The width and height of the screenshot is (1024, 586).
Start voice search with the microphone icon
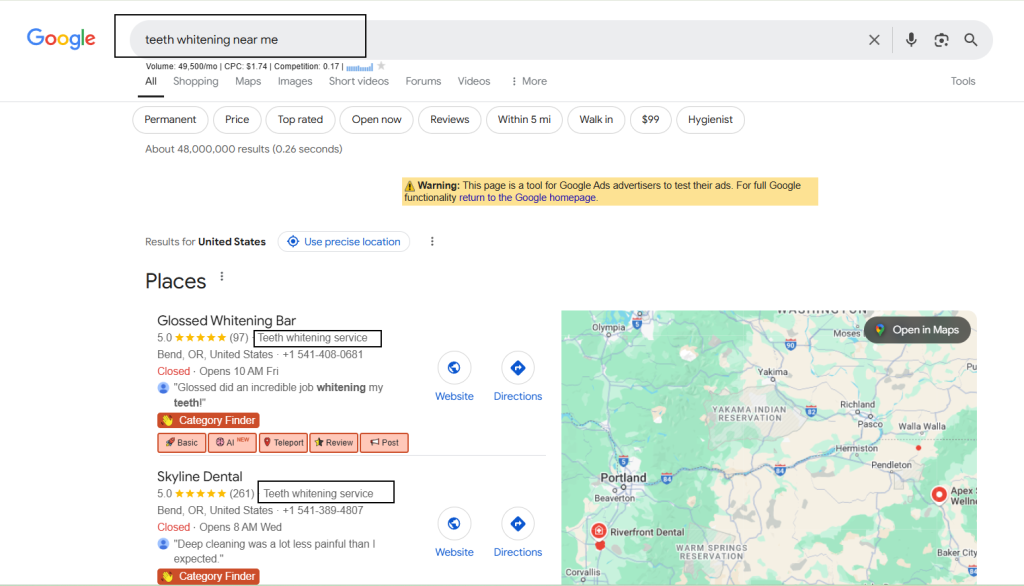(911, 40)
